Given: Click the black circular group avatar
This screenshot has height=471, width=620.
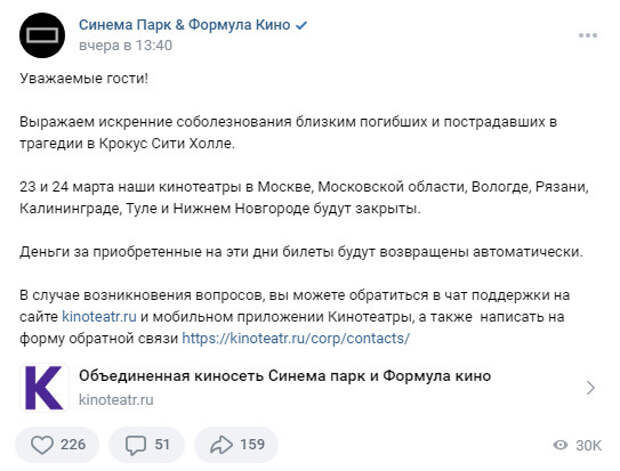Looking at the screenshot, I should coord(42,35).
